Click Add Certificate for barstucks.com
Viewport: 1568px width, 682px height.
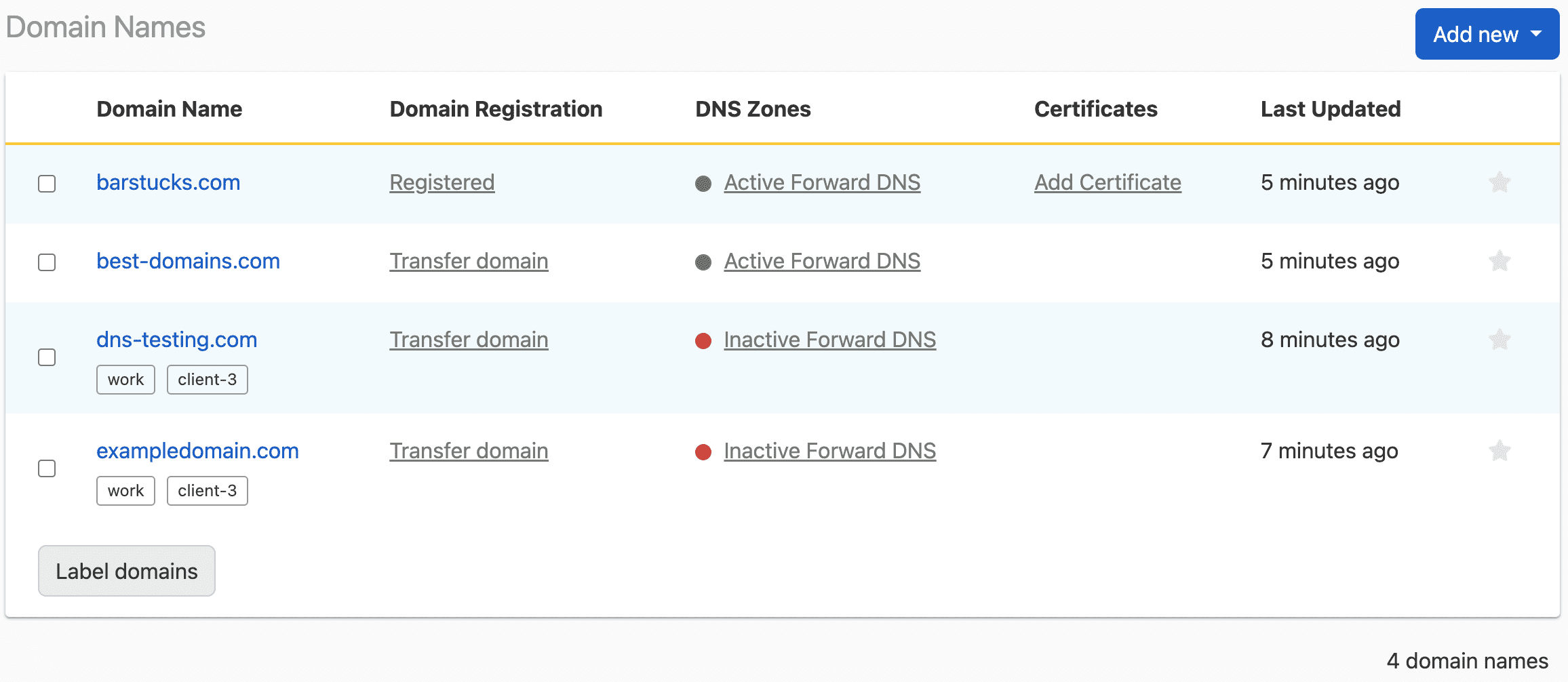pos(1108,182)
